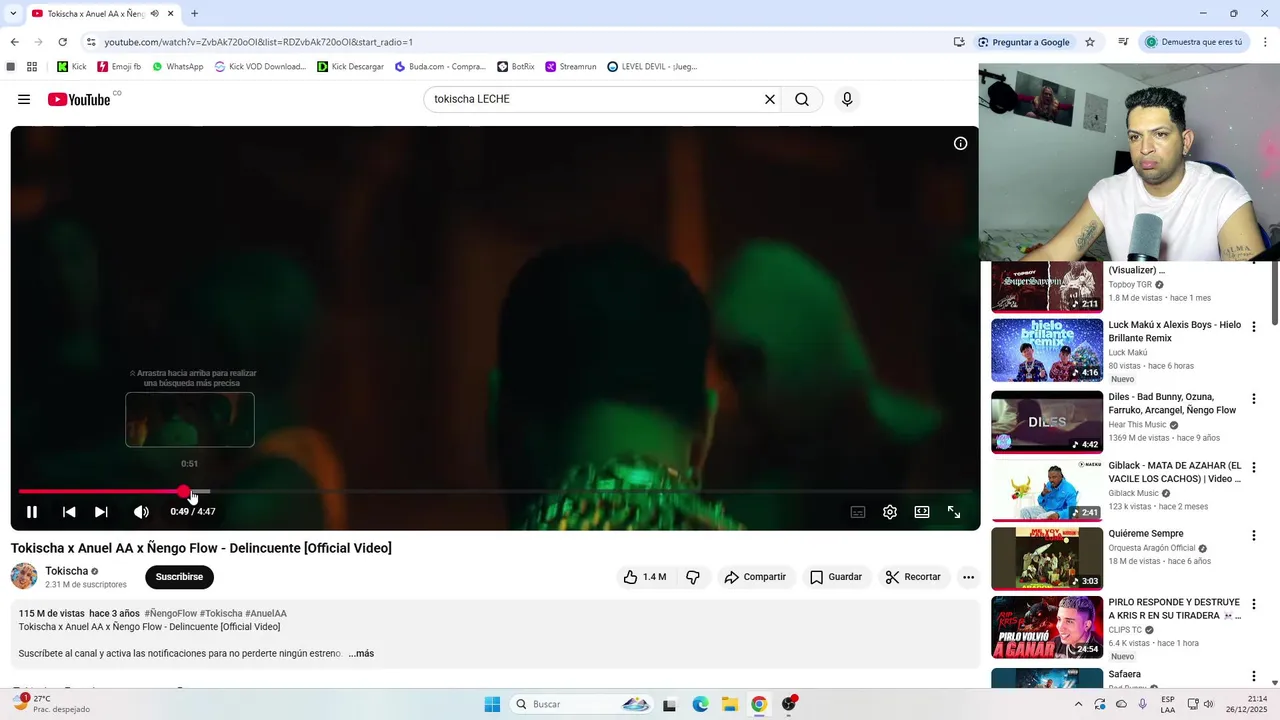Screen dimensions: 1280x720
Task: Open options for Safaera video
Action: [x=1253, y=676]
